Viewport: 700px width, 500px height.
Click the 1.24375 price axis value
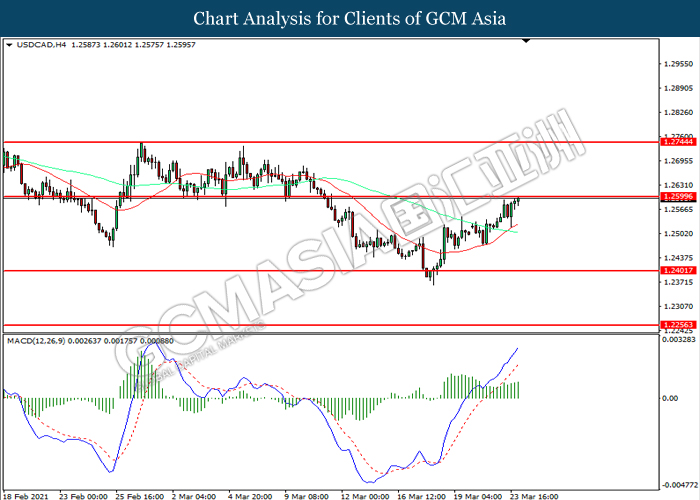click(x=679, y=258)
